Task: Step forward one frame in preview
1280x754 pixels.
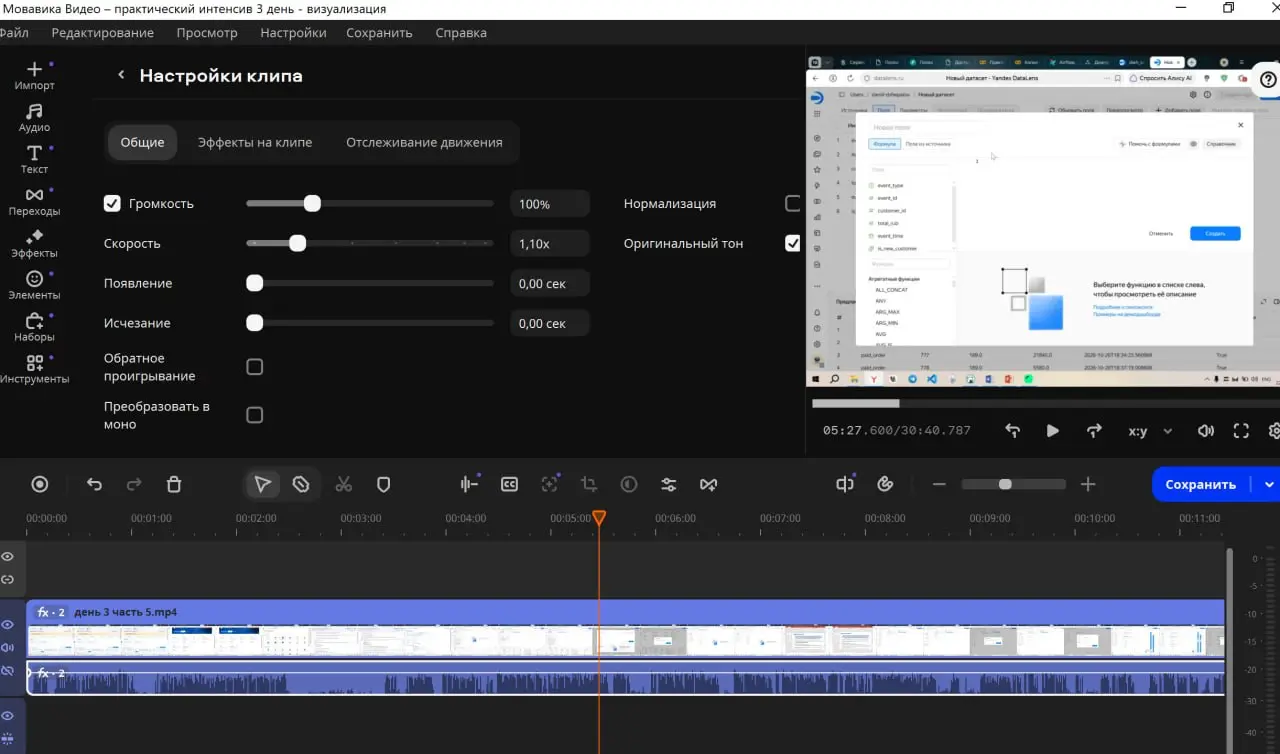Action: coord(1094,431)
